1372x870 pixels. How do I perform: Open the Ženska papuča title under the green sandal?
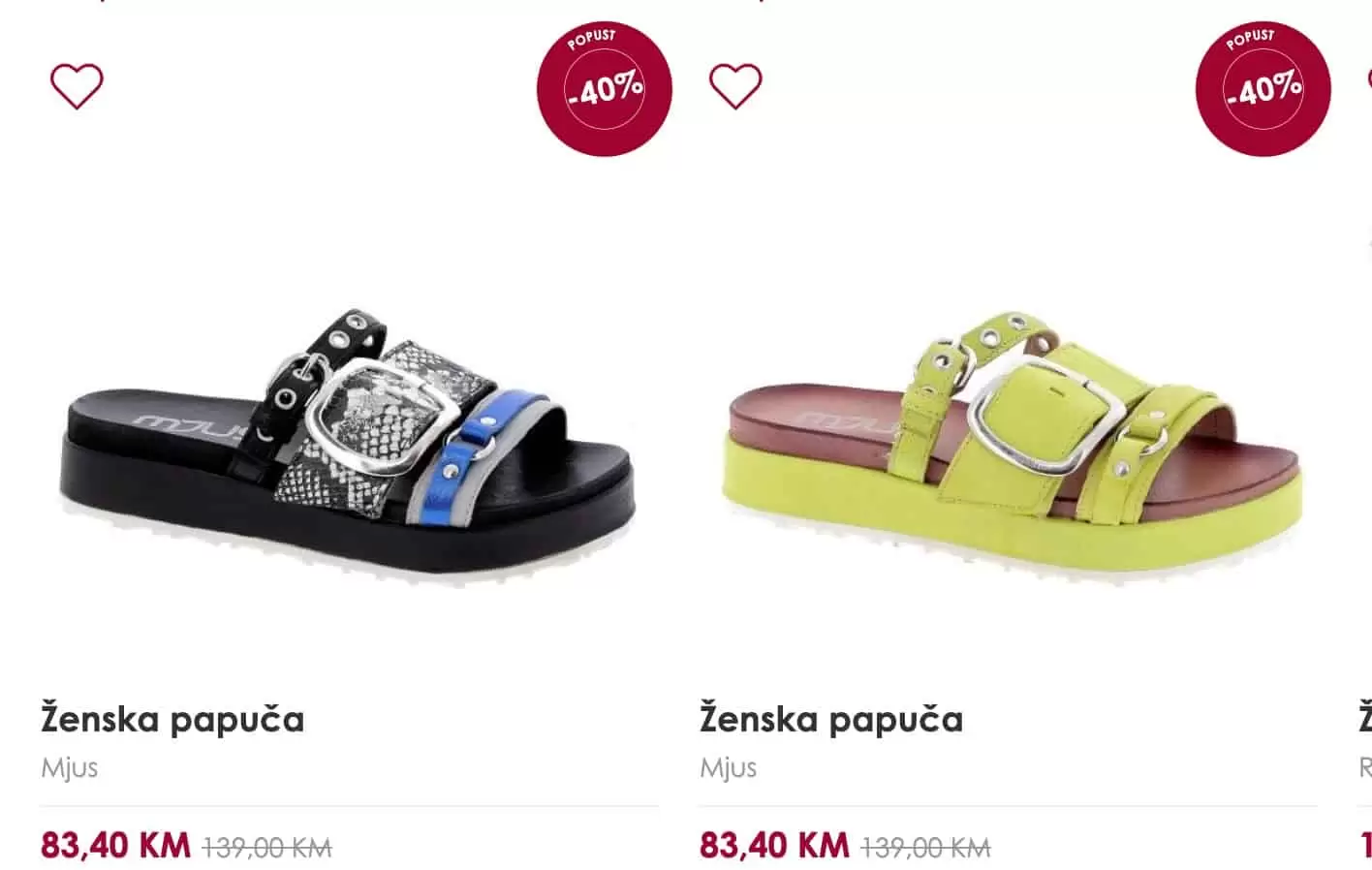831,719
